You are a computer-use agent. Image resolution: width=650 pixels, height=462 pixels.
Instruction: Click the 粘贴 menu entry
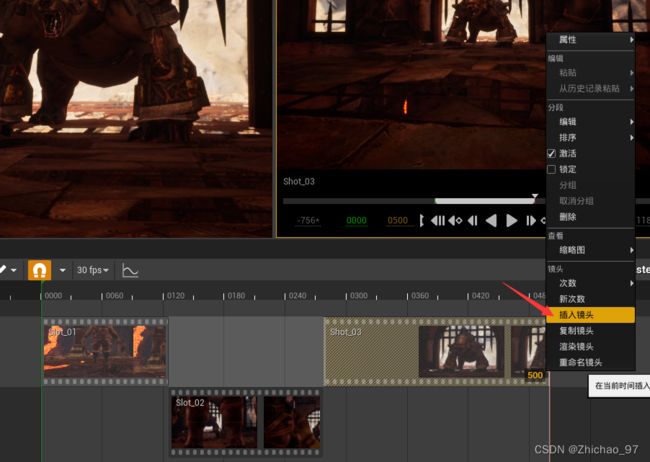pos(591,73)
